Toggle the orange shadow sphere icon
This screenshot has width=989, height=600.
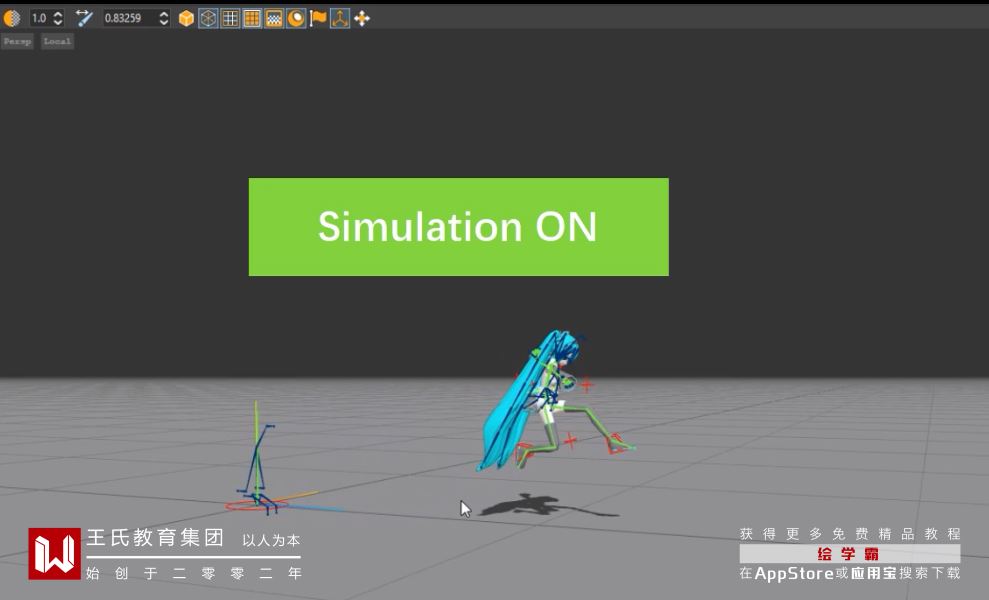296,18
